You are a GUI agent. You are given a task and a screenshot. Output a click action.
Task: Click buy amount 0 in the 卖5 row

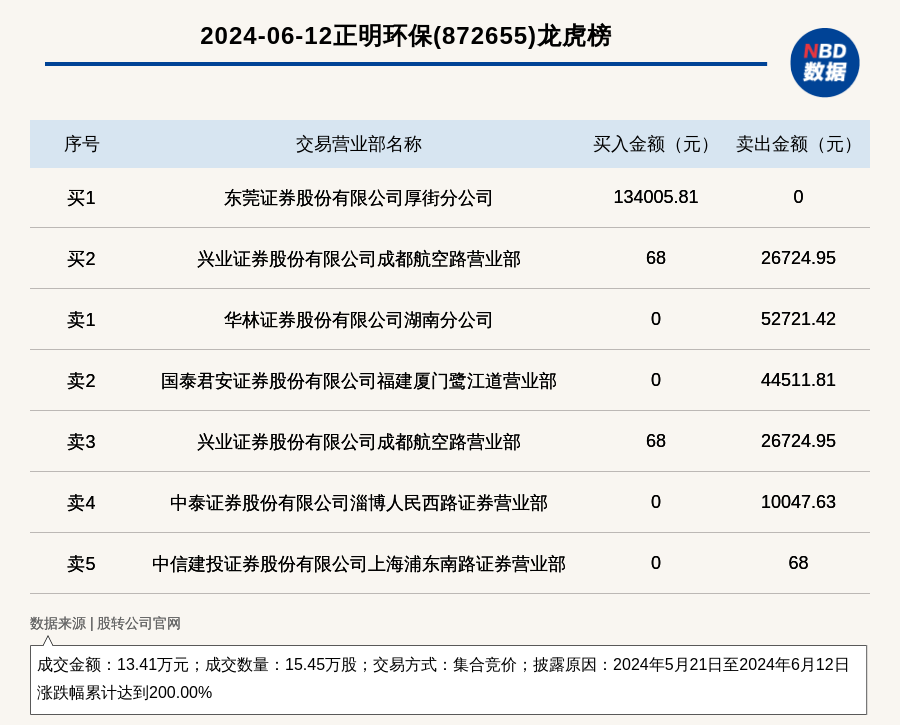[655, 563]
